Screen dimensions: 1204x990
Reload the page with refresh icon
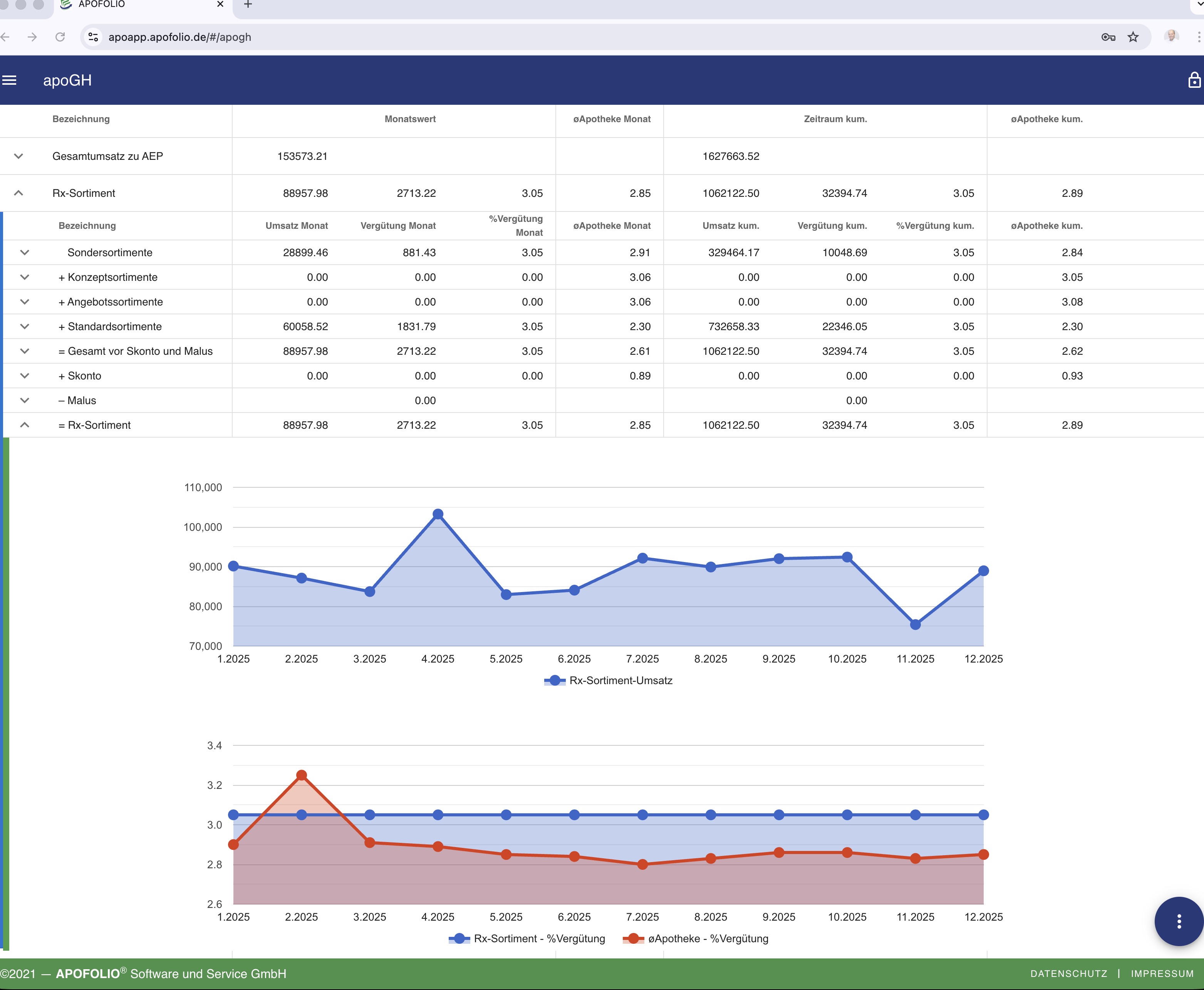click(x=60, y=37)
